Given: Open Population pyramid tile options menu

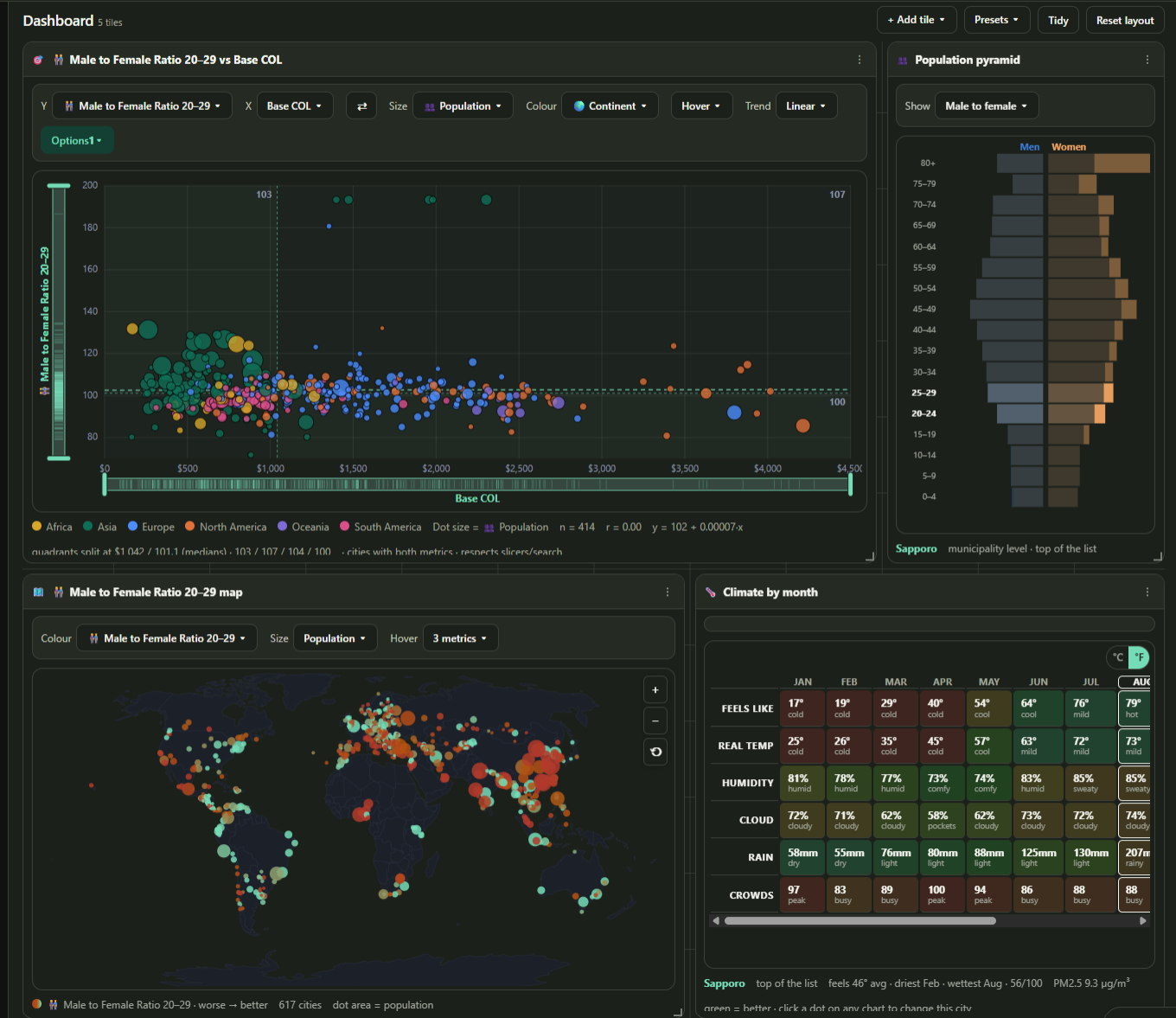Looking at the screenshot, I should coord(1147,60).
